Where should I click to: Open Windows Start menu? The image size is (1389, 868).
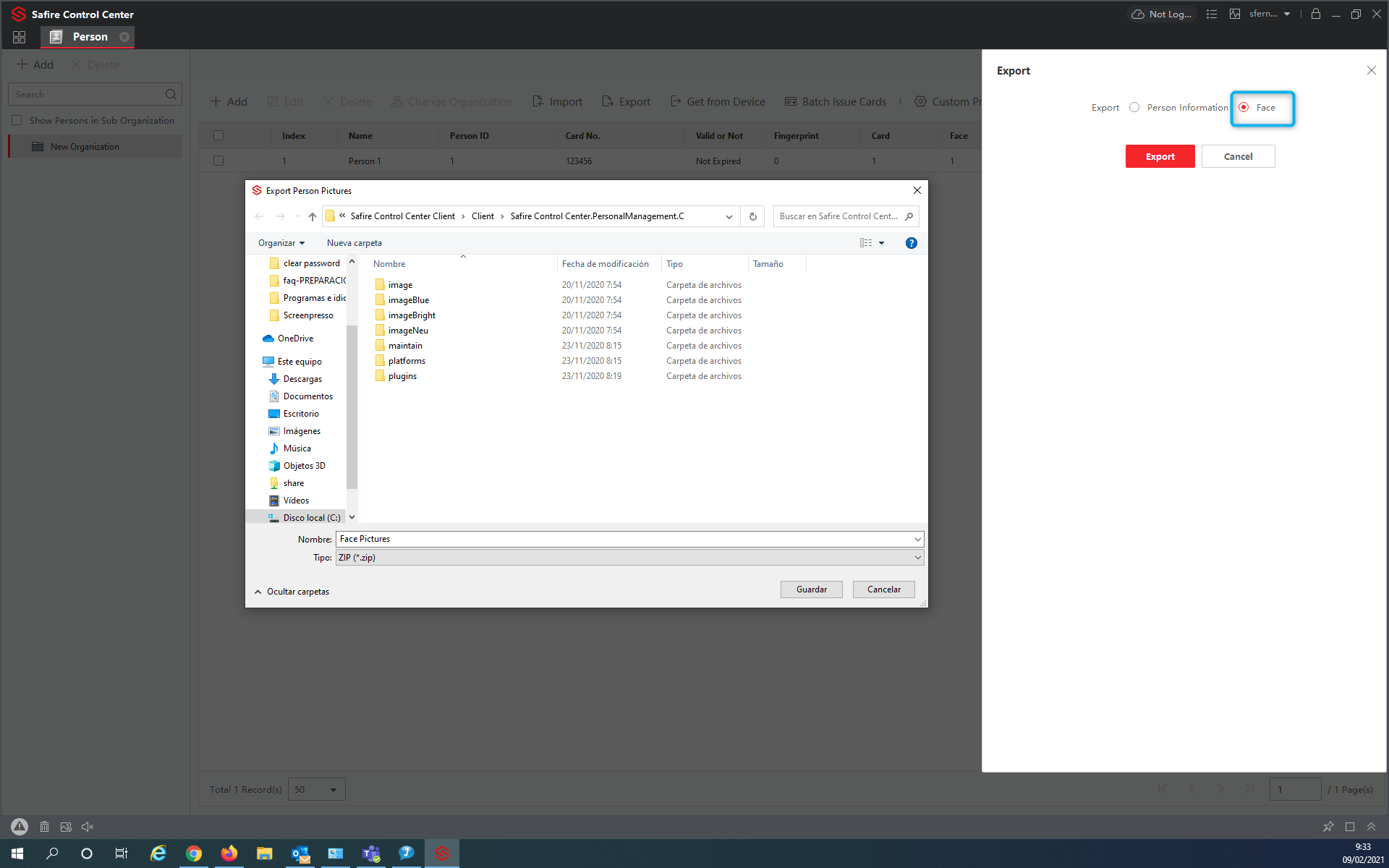pos(17,854)
